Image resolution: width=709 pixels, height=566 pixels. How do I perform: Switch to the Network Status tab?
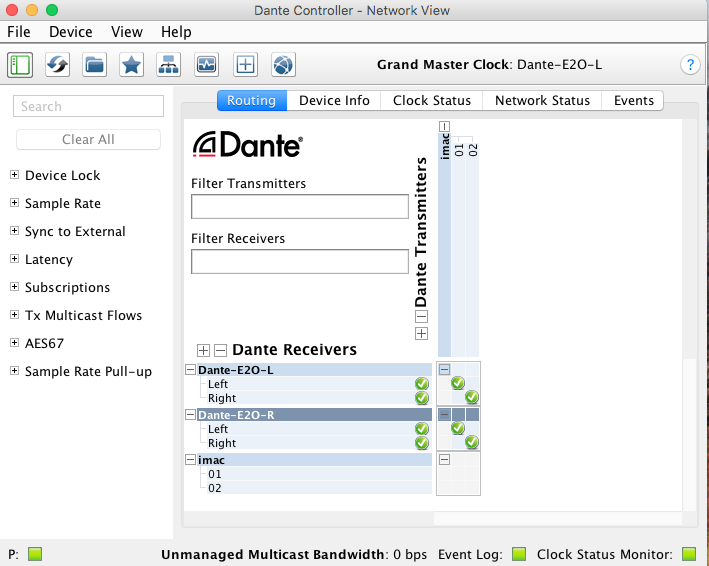pos(542,100)
